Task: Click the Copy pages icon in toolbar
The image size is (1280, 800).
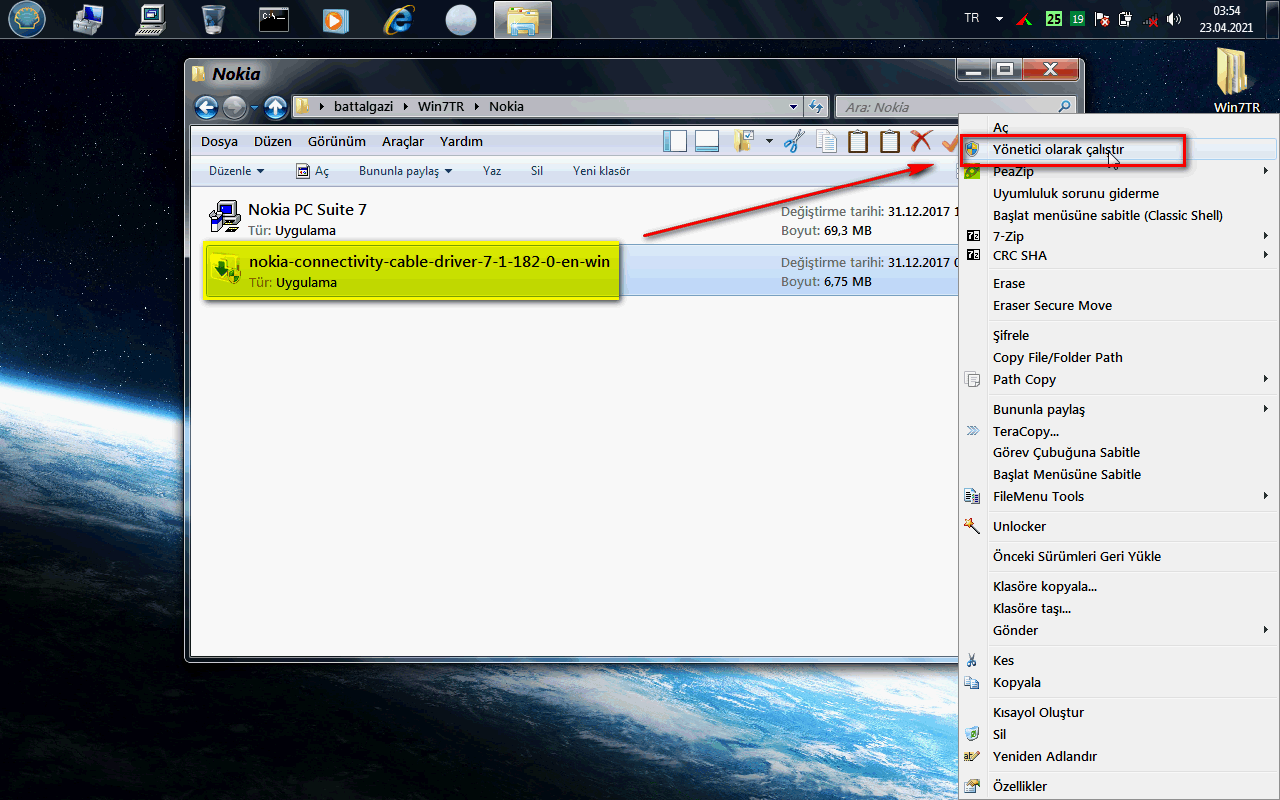Action: [x=826, y=141]
